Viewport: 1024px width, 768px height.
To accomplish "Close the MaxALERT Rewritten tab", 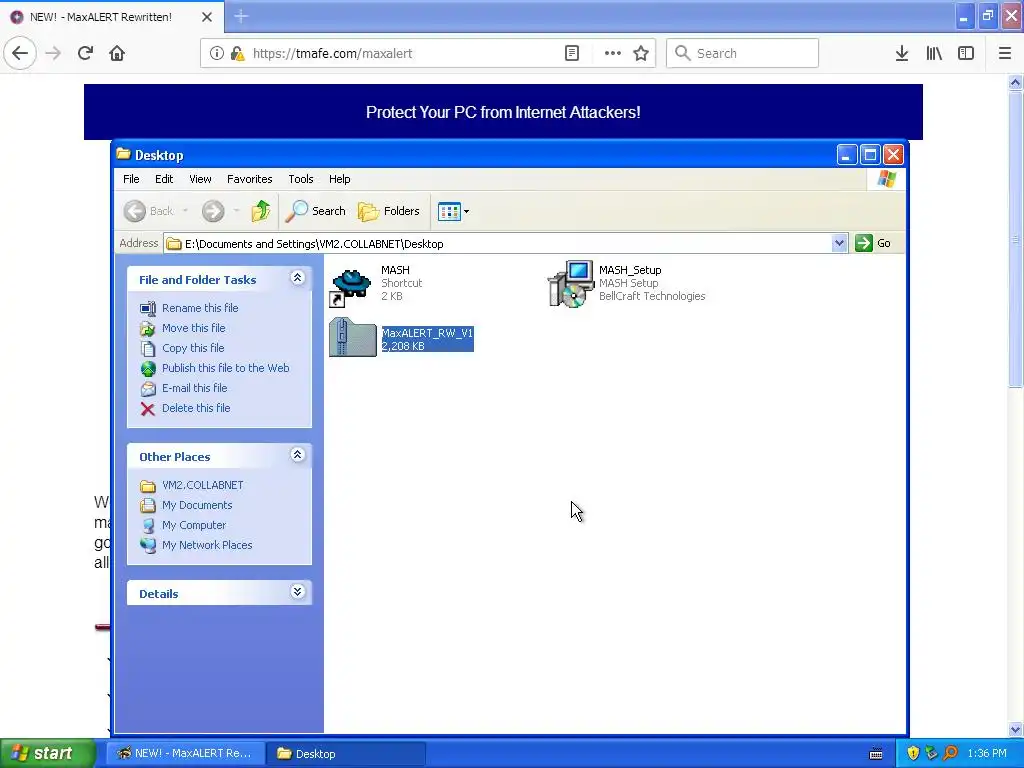I will 206,17.
